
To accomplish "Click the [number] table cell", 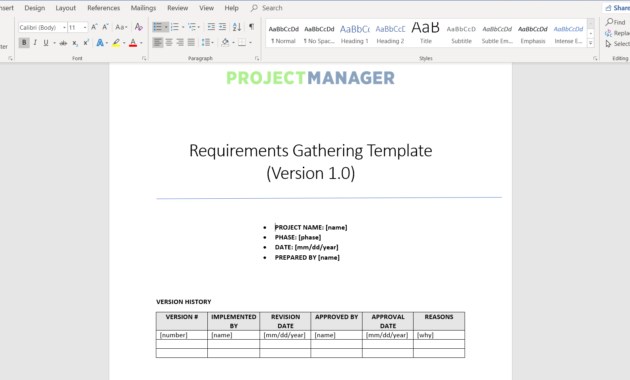I will [x=182, y=335].
